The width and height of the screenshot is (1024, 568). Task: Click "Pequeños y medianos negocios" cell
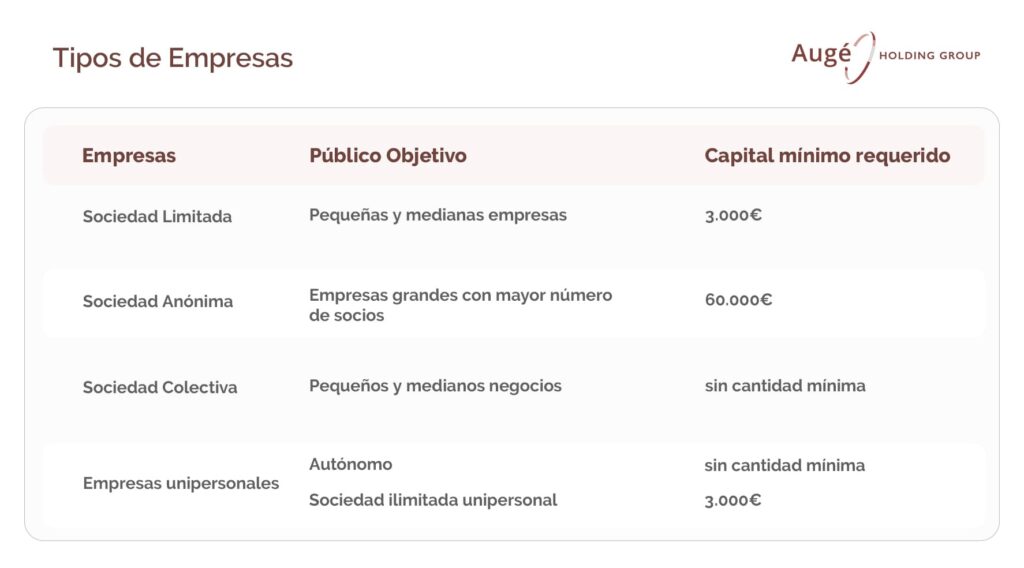pos(435,385)
